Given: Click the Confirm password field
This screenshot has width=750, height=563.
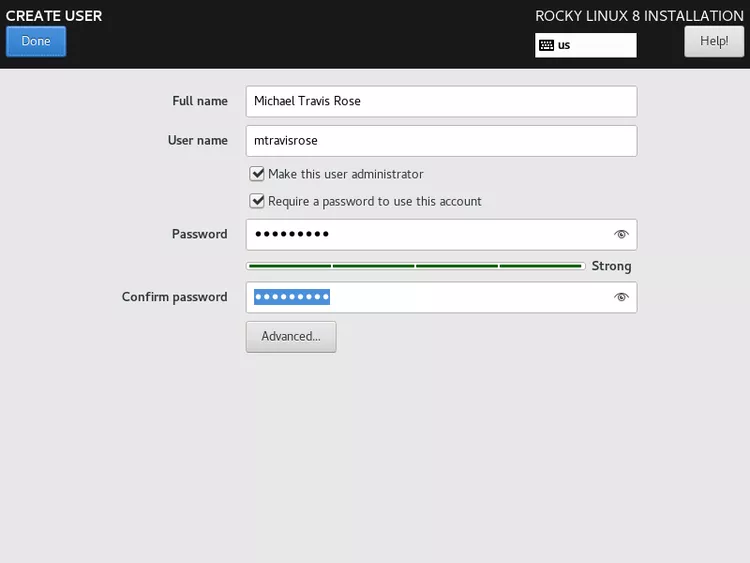Looking at the screenshot, I should pos(441,297).
